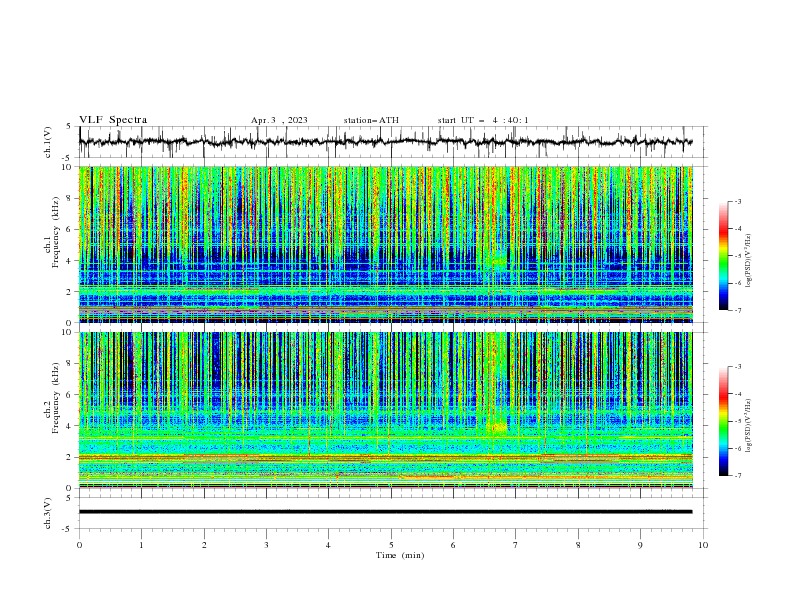Click the ch.2 spectrogram panel
This screenshot has width=792, height=612.
click(x=385, y=410)
